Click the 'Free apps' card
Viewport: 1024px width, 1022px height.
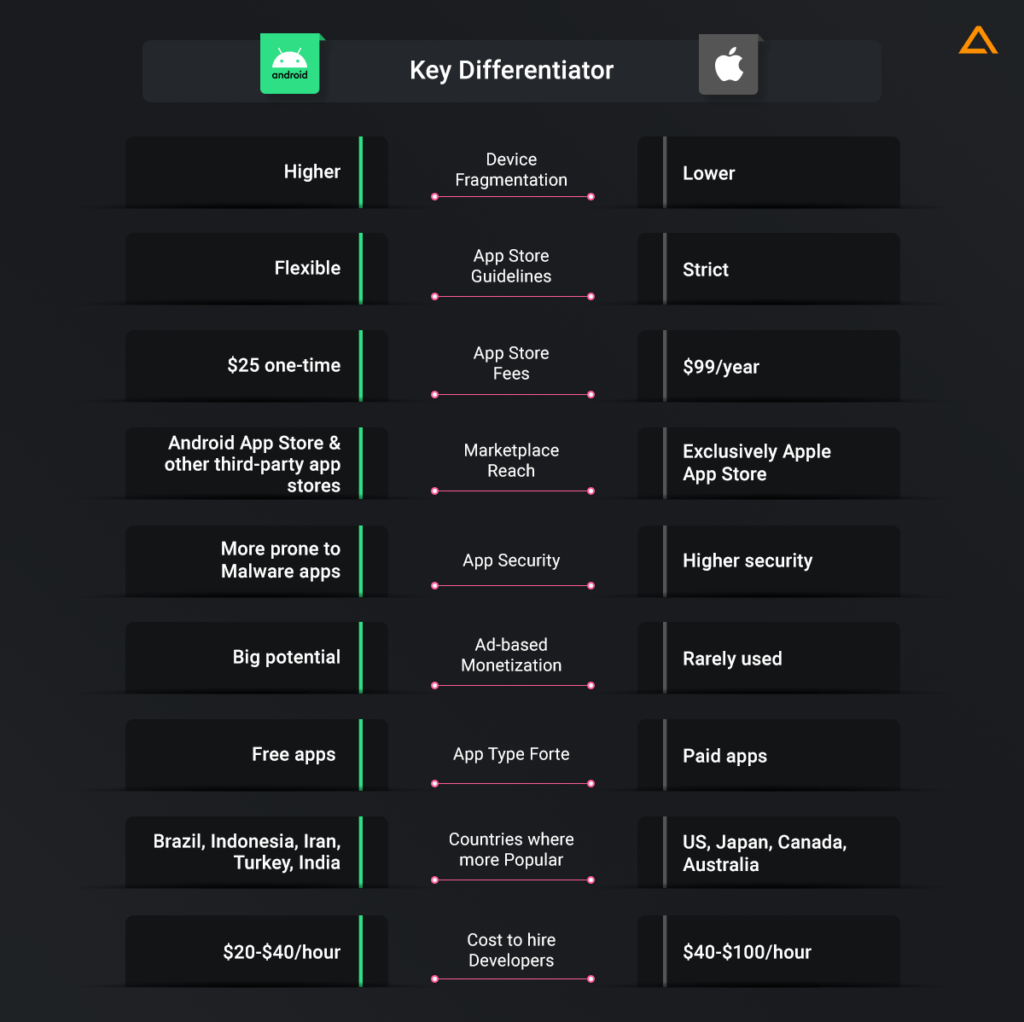click(257, 755)
